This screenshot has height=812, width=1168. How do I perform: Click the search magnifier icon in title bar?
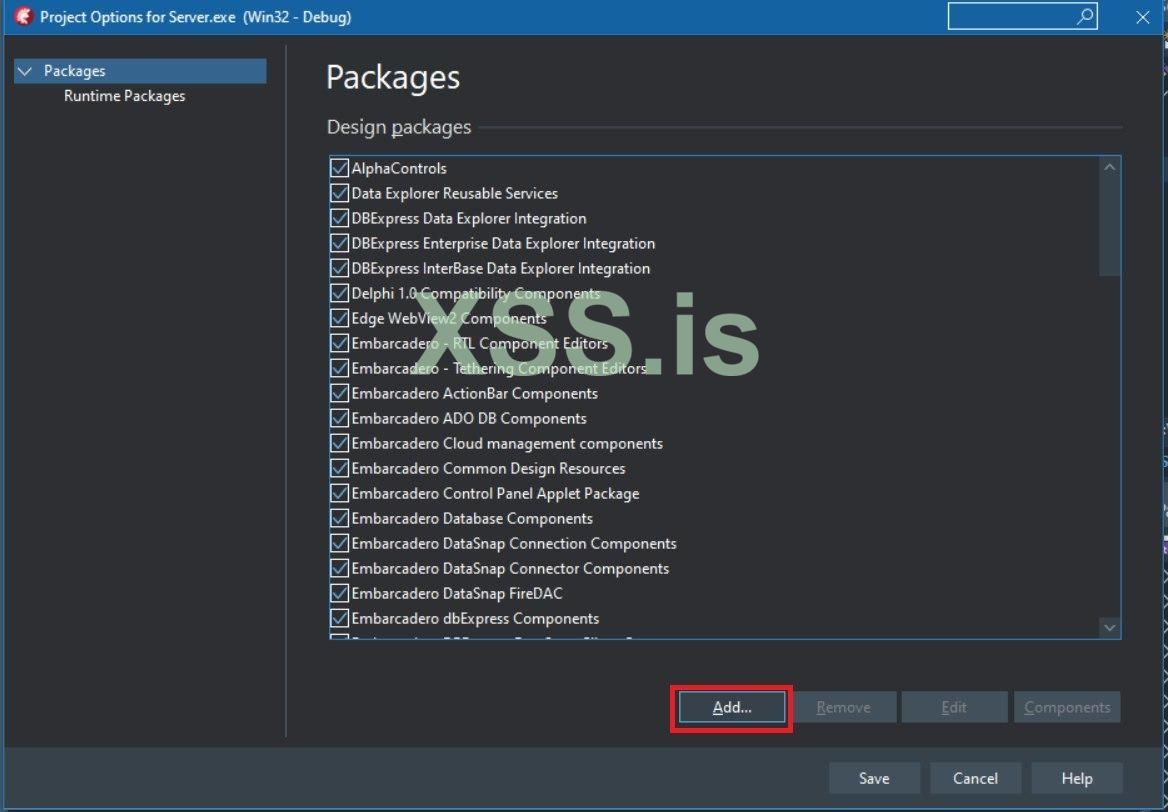pyautogui.click(x=1085, y=16)
